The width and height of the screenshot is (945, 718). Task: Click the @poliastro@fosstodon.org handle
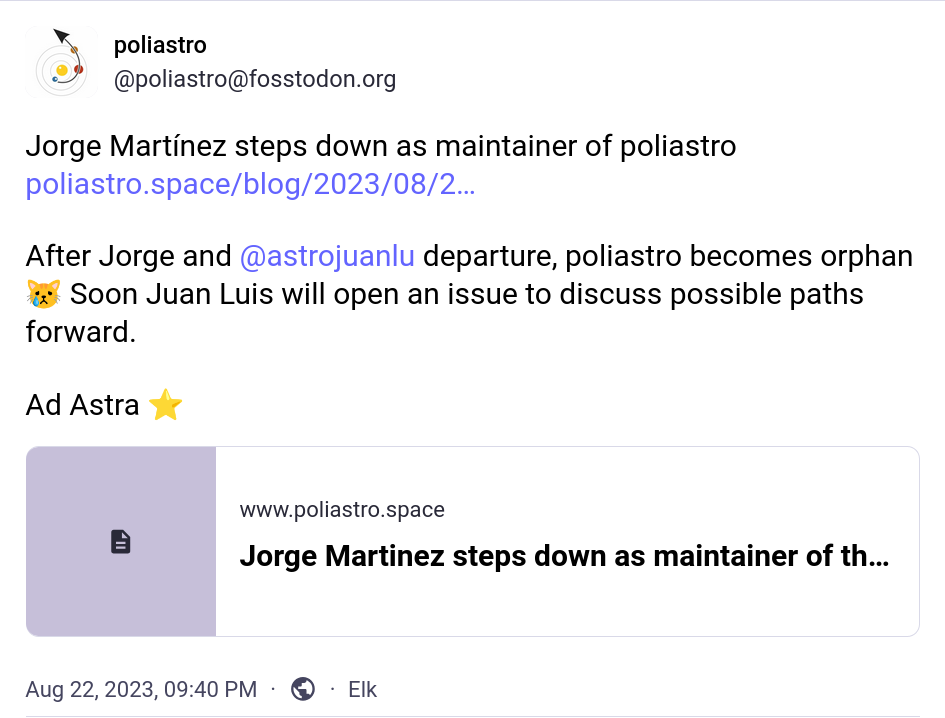(x=255, y=79)
